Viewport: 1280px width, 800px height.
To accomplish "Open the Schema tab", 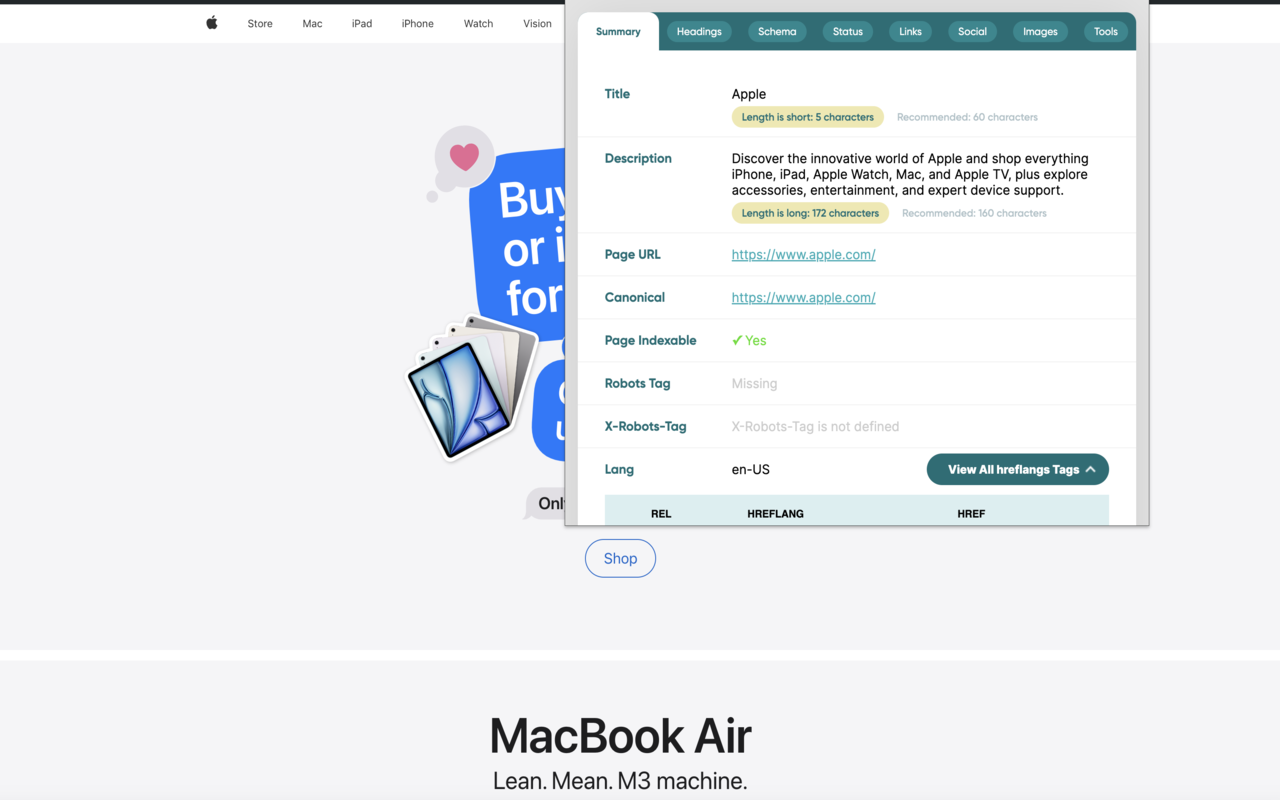I will (777, 32).
